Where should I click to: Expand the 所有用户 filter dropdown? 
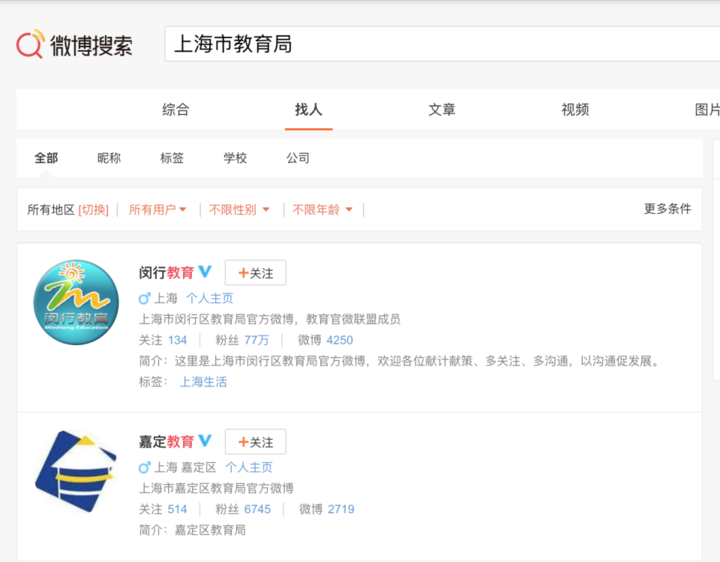click(x=158, y=210)
